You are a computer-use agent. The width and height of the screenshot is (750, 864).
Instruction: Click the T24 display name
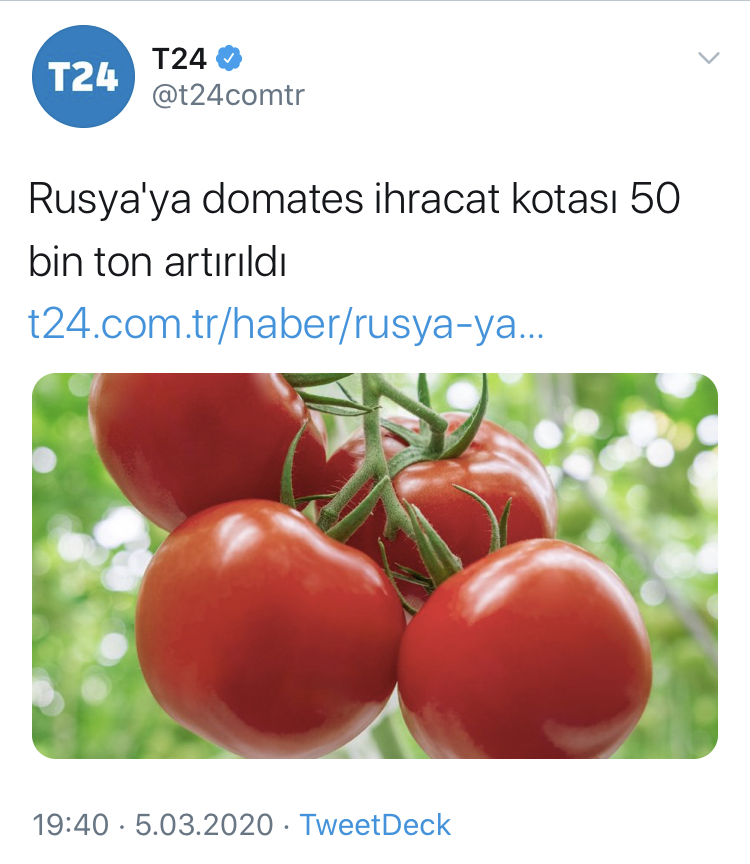pyautogui.click(x=179, y=58)
